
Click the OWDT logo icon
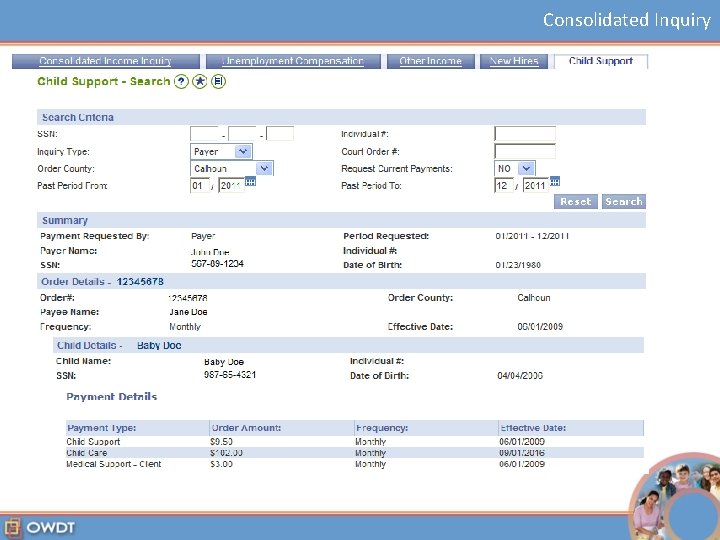point(12,528)
